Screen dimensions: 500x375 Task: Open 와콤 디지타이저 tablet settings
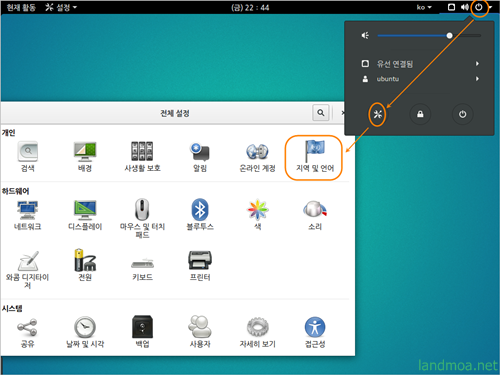(28, 270)
